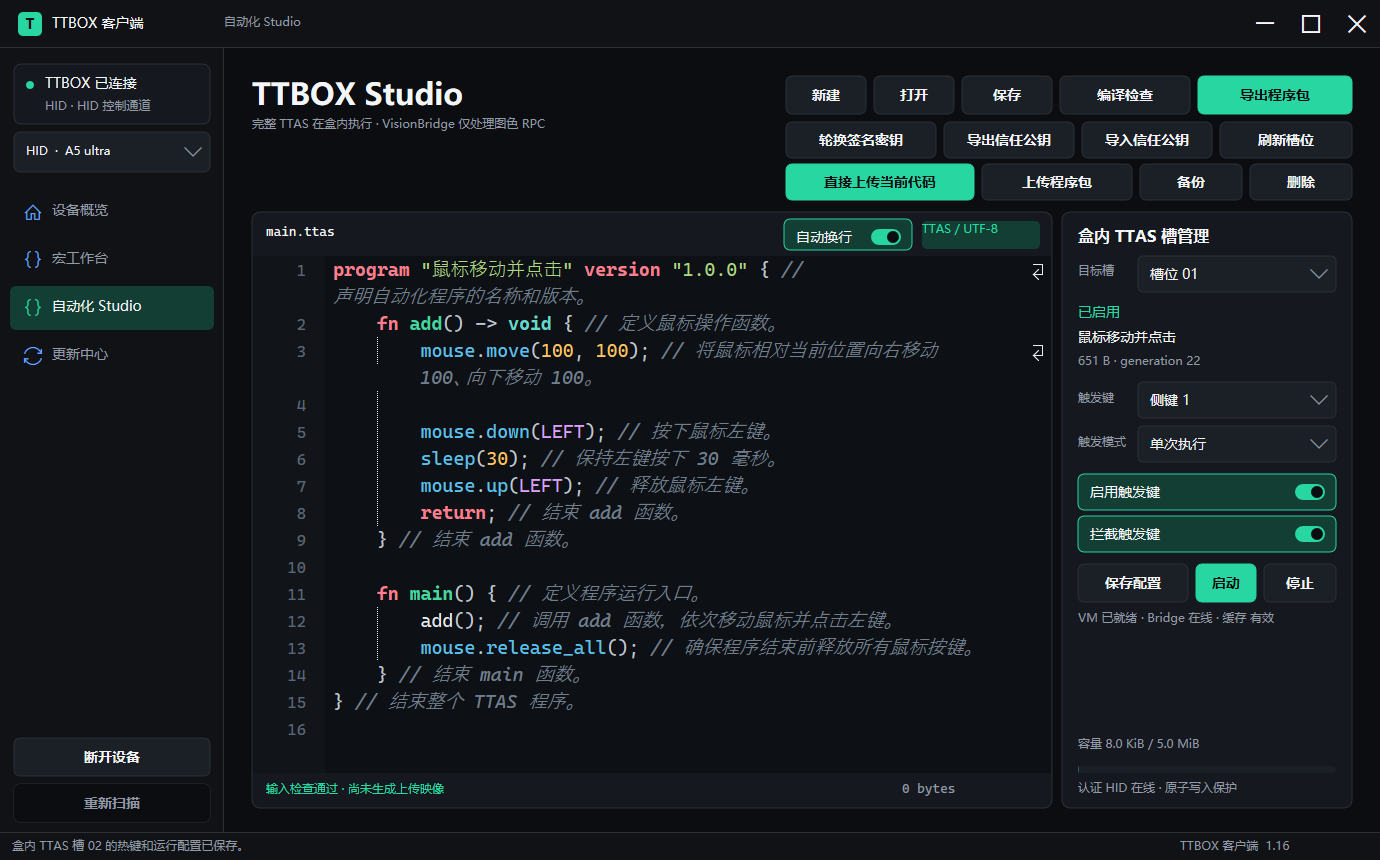Click 上传程序包 button

coord(1057,182)
